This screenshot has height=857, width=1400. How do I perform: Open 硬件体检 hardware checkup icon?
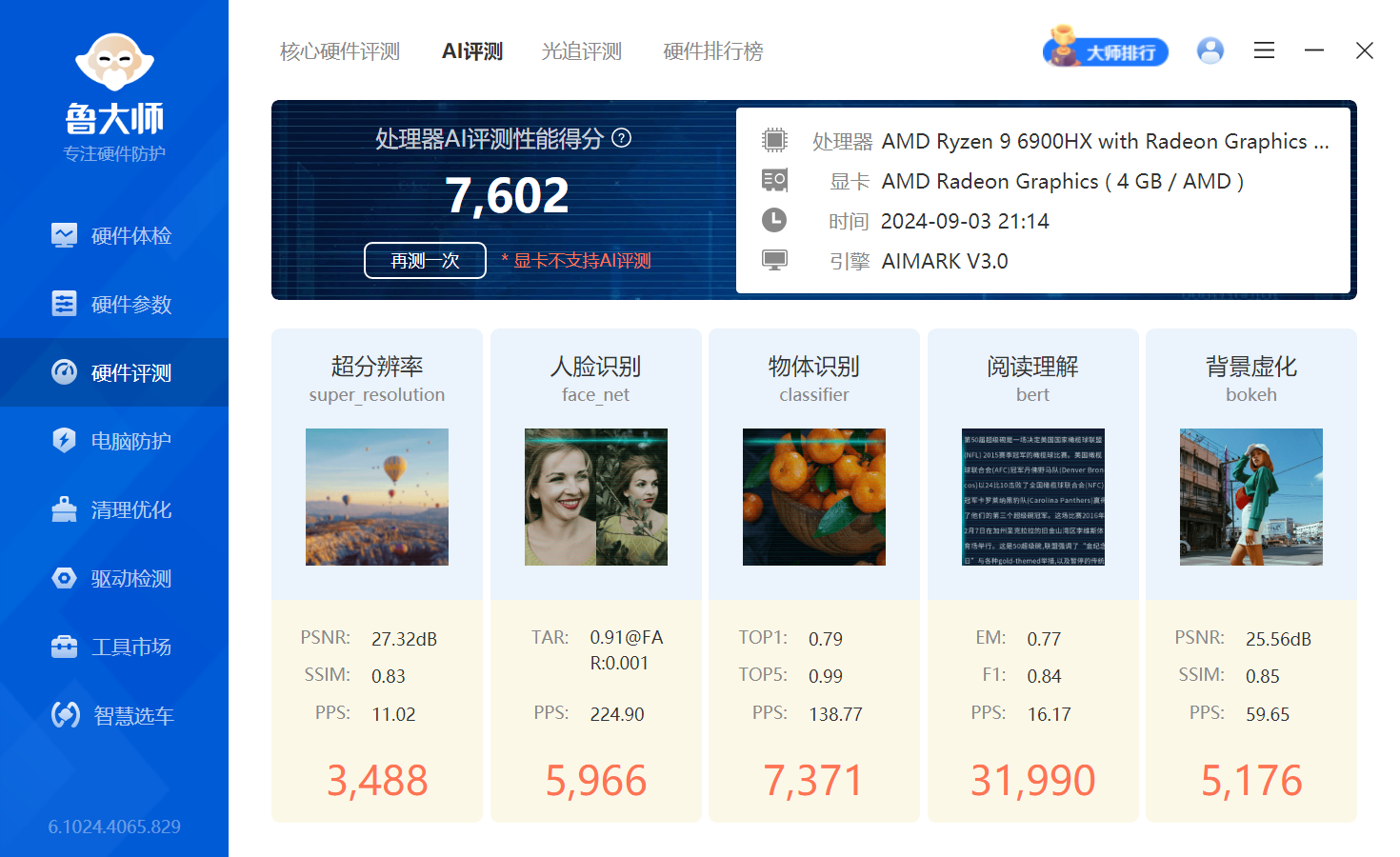tap(64, 235)
